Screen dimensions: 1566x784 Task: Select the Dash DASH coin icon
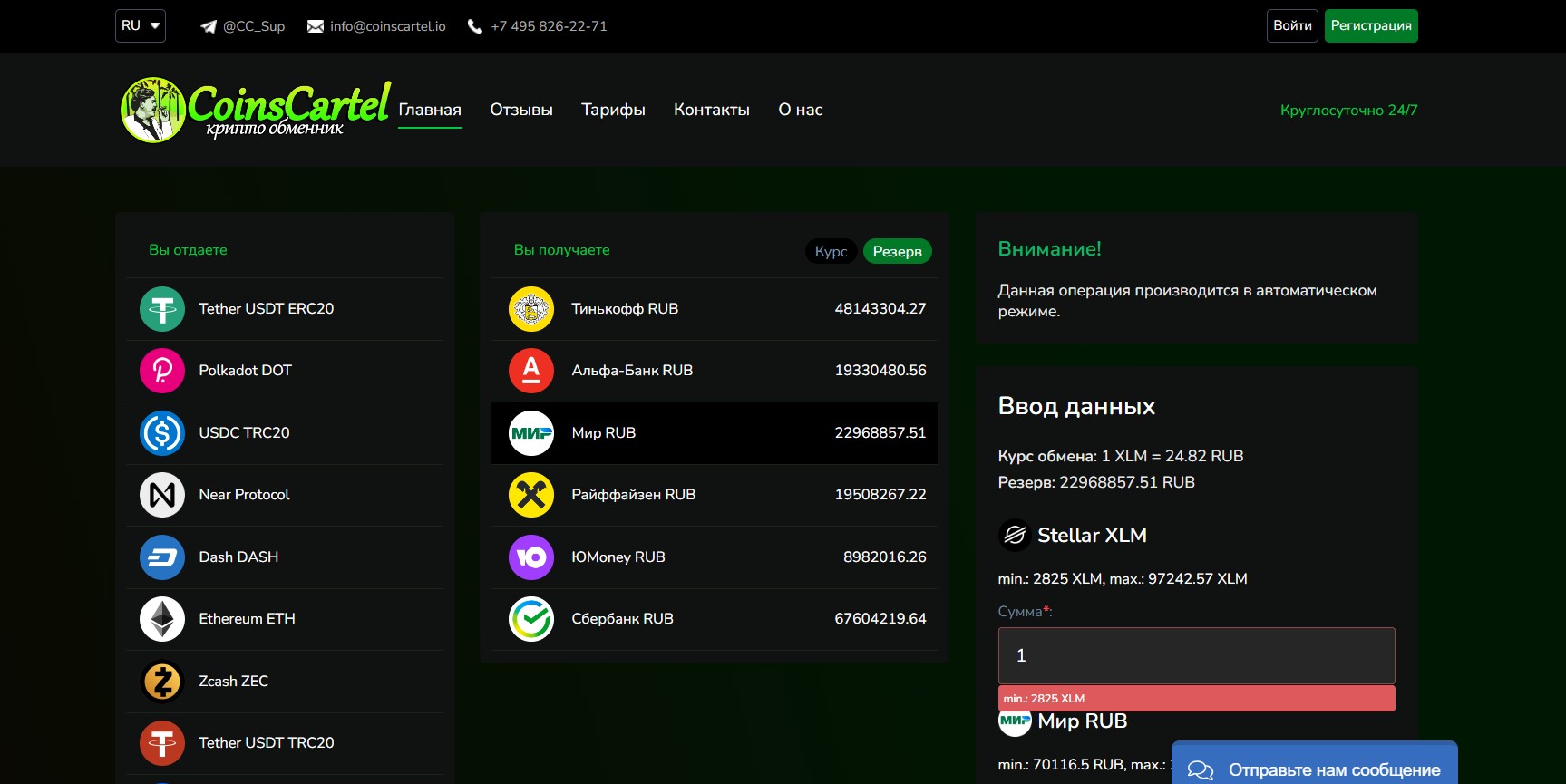[x=162, y=557]
